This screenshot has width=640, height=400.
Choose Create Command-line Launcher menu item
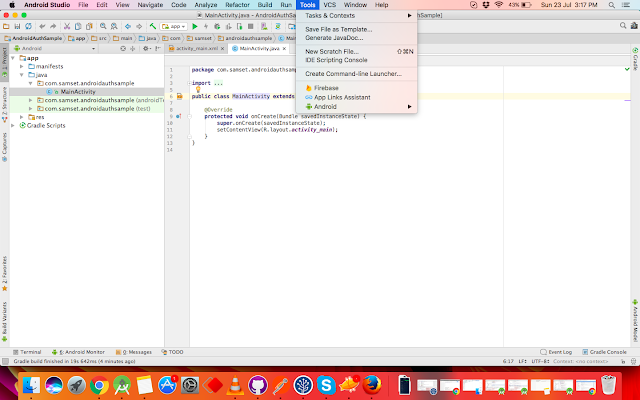point(356,74)
